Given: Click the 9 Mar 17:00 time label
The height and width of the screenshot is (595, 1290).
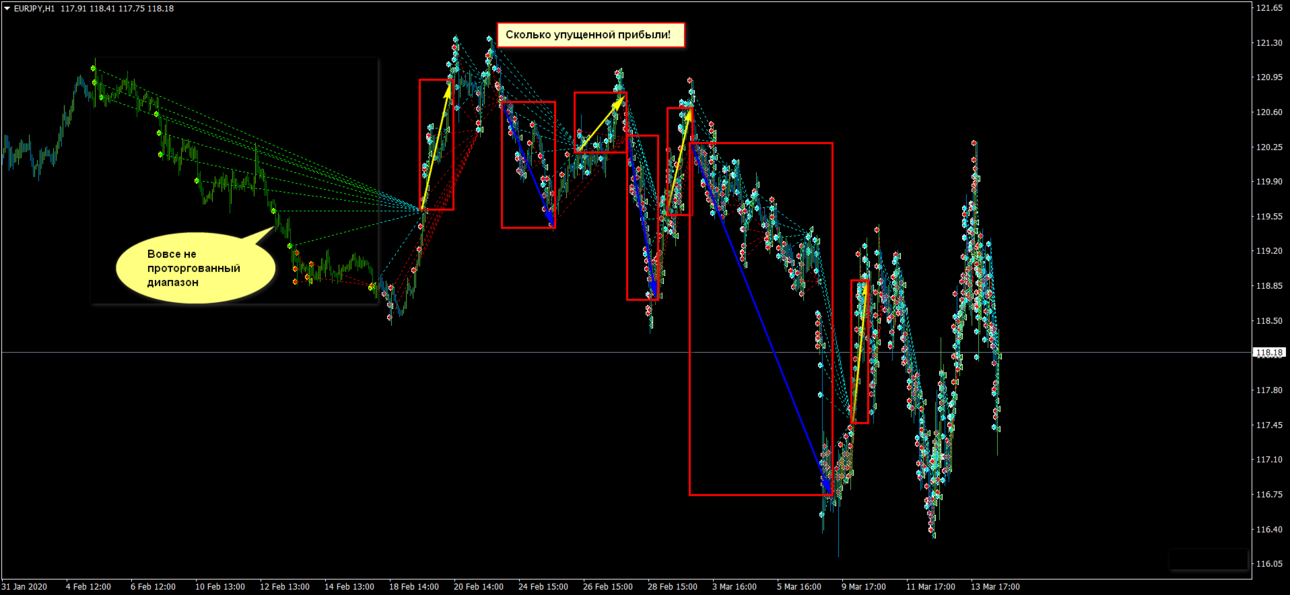Looking at the screenshot, I should pyautogui.click(x=863, y=587).
